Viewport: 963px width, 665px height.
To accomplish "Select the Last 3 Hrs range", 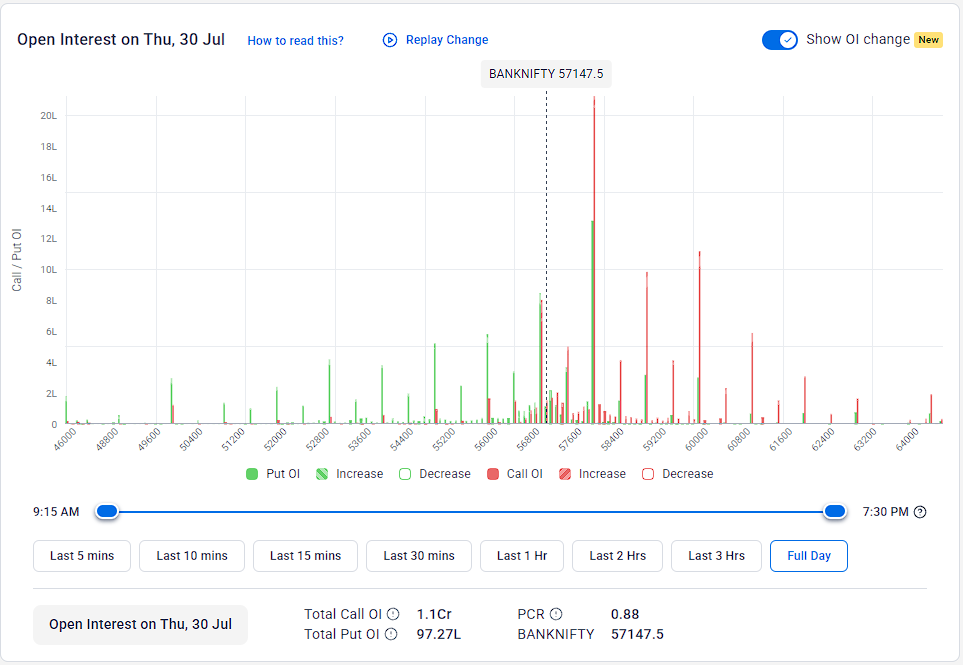I will 716,556.
